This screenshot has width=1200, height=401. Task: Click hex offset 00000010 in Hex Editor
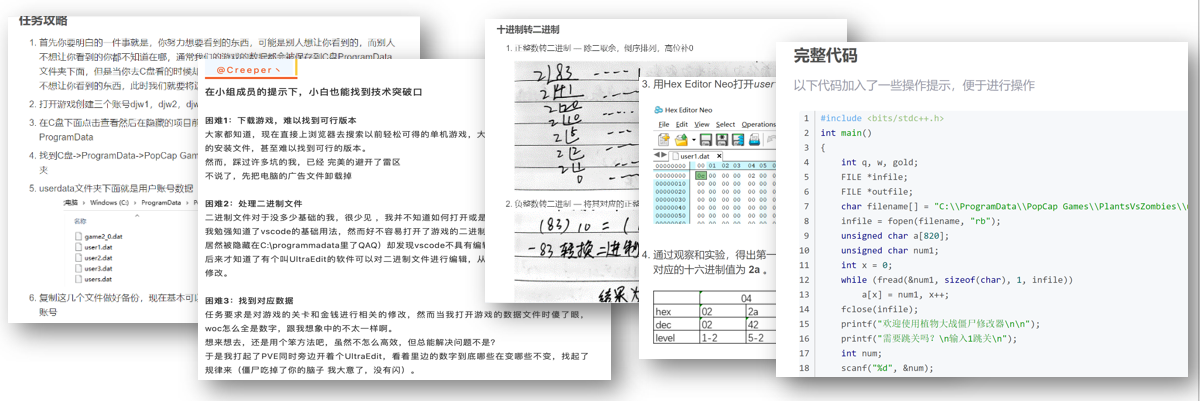coord(671,183)
